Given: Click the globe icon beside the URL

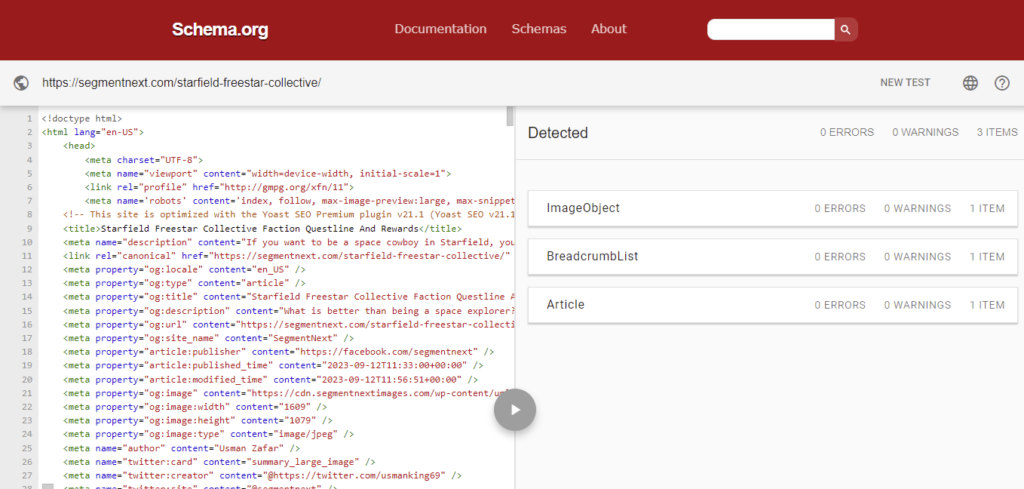Looking at the screenshot, I should pyautogui.click(x=21, y=83).
